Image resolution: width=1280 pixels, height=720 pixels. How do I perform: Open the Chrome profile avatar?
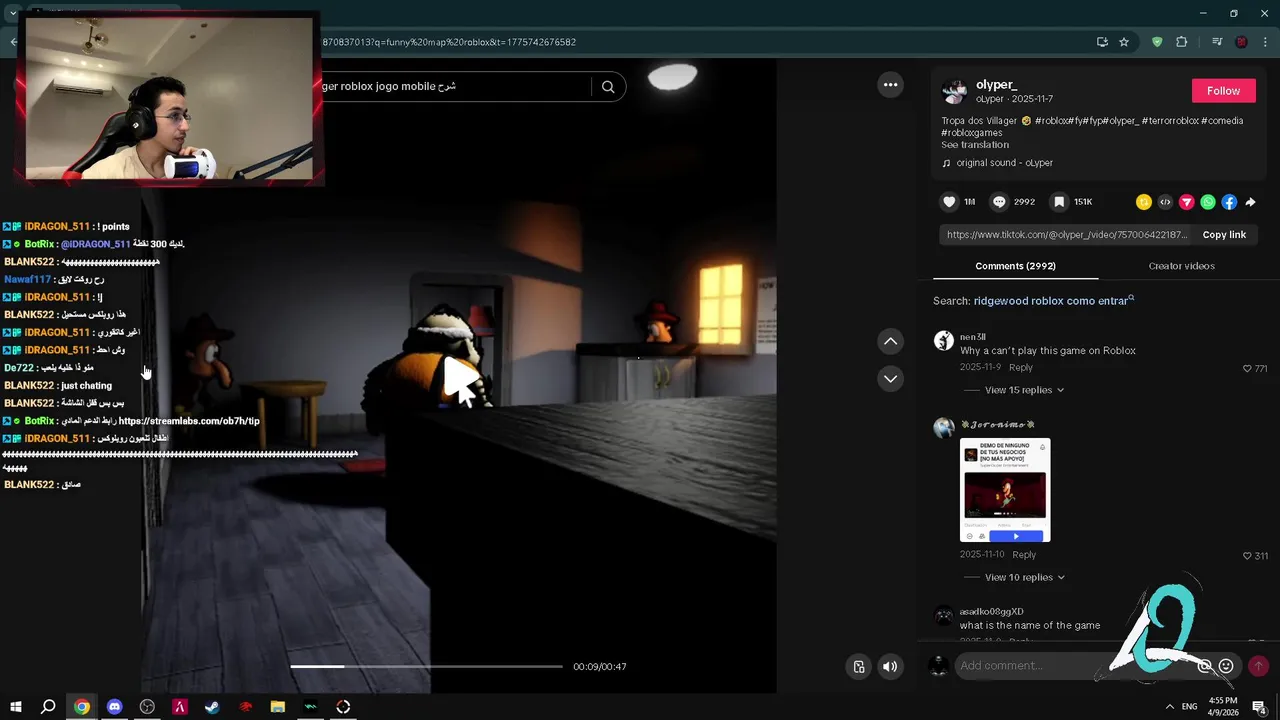[x=1241, y=42]
